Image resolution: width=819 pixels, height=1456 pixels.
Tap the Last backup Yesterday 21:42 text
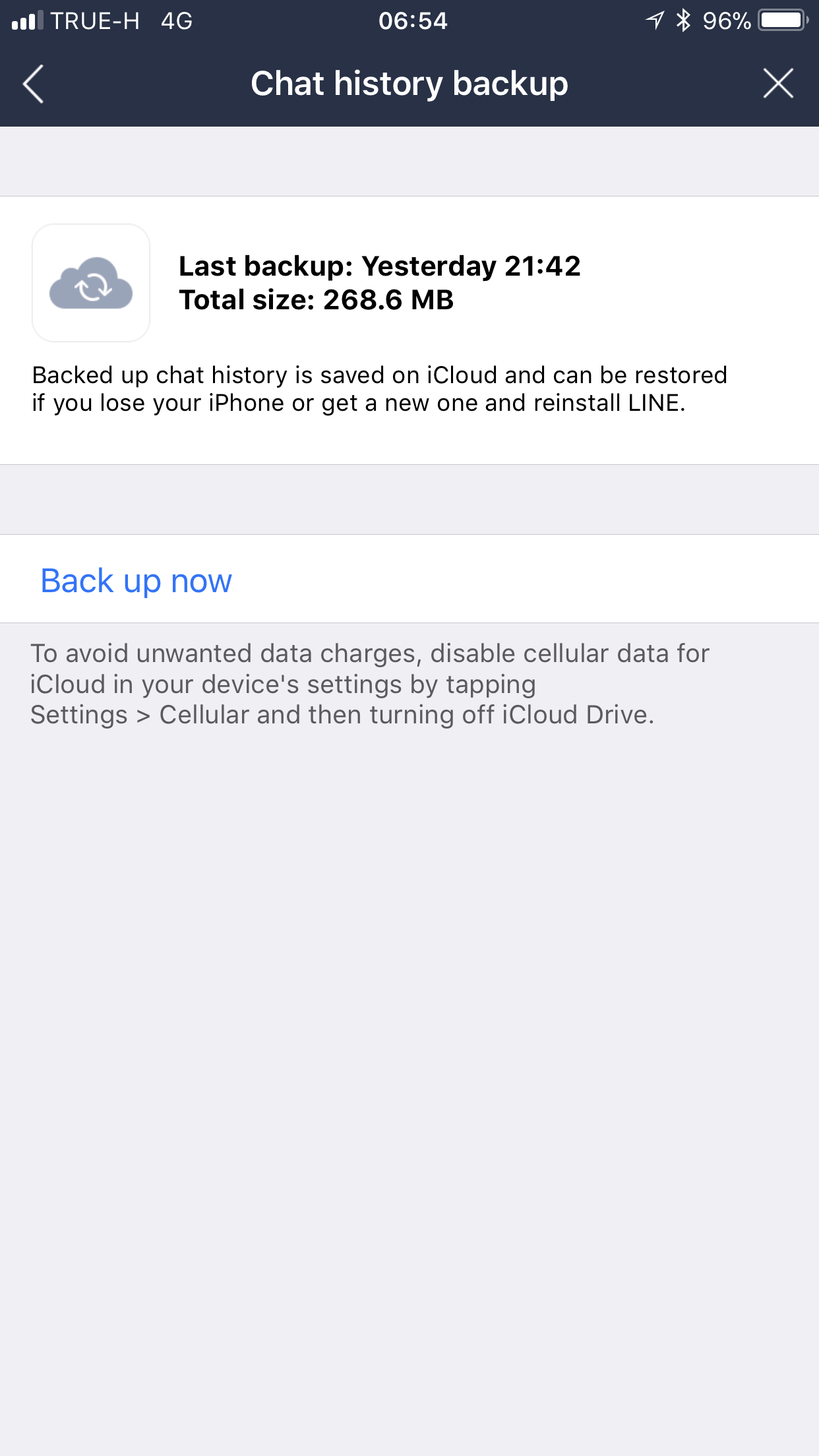click(x=379, y=266)
